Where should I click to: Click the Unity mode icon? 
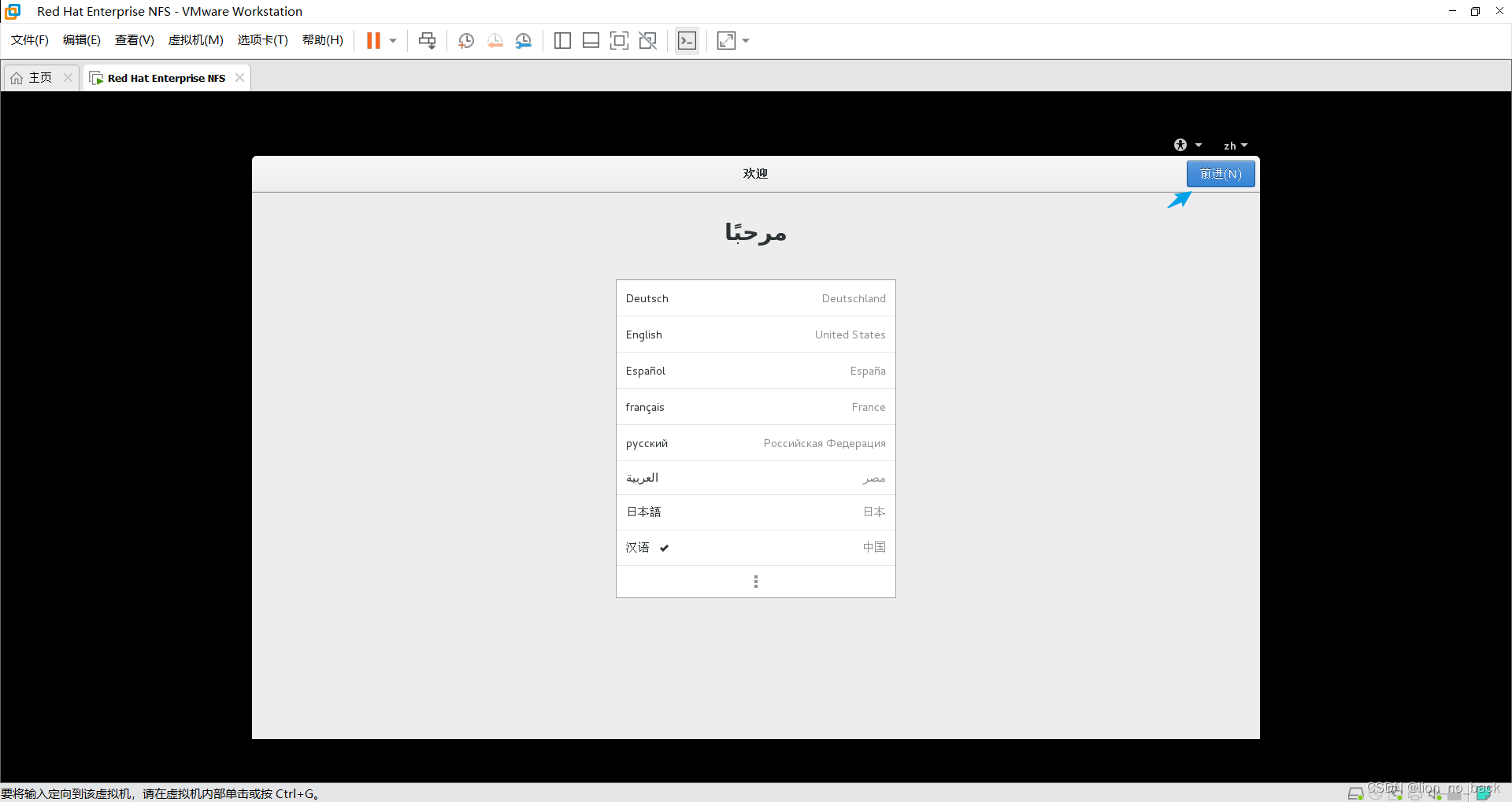click(x=648, y=40)
